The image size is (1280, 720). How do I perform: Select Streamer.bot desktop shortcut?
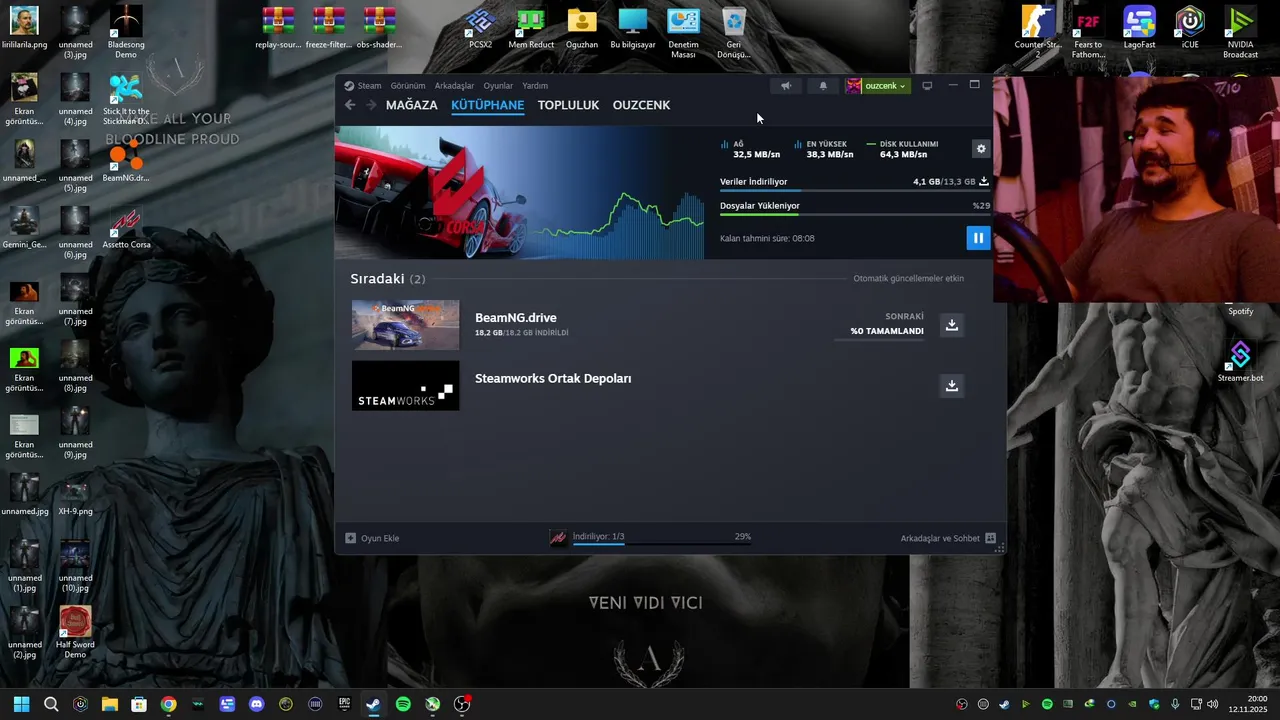pos(1241,362)
